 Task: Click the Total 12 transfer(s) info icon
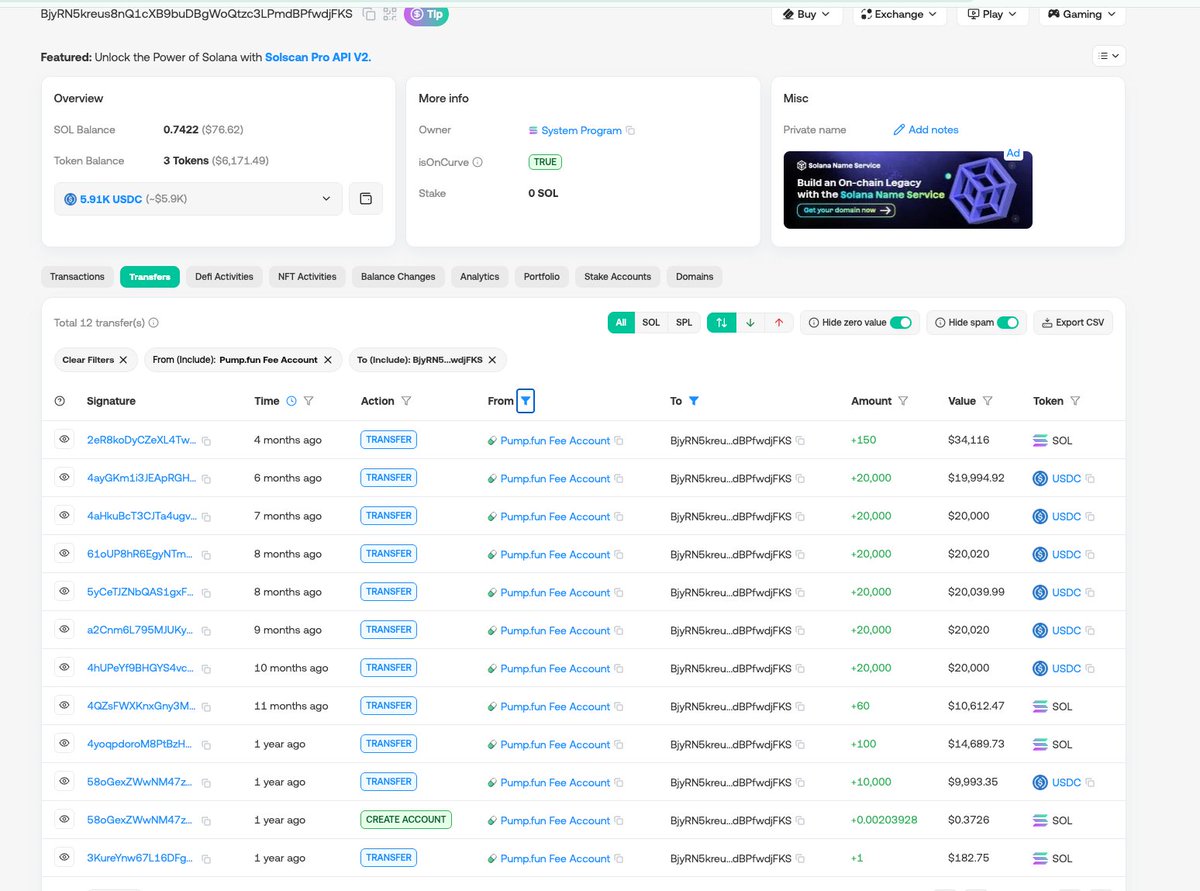point(153,323)
